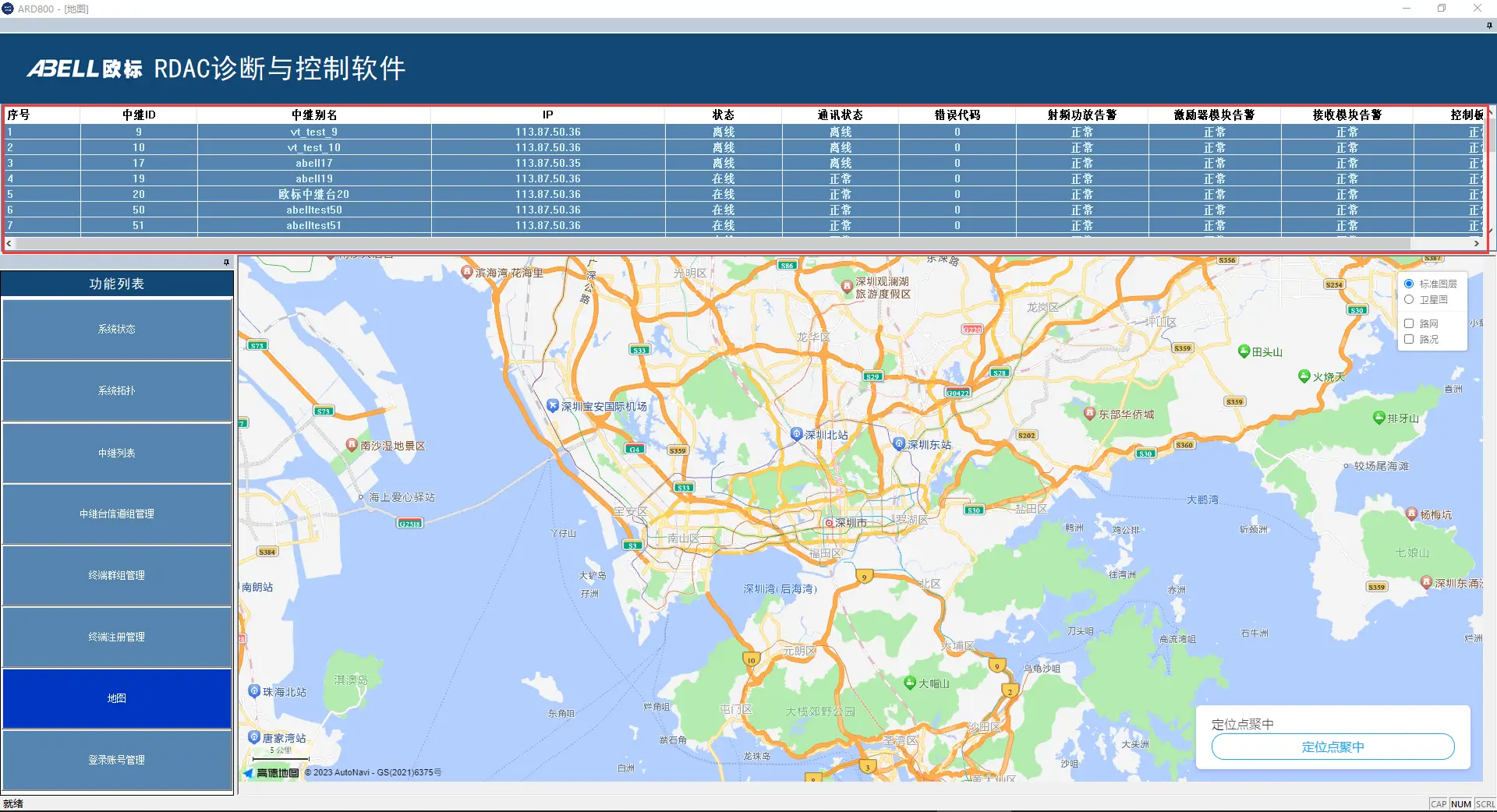This screenshot has height=812, width=1497.
Task: Open 登录账号管理
Action: pyautogui.click(x=117, y=760)
